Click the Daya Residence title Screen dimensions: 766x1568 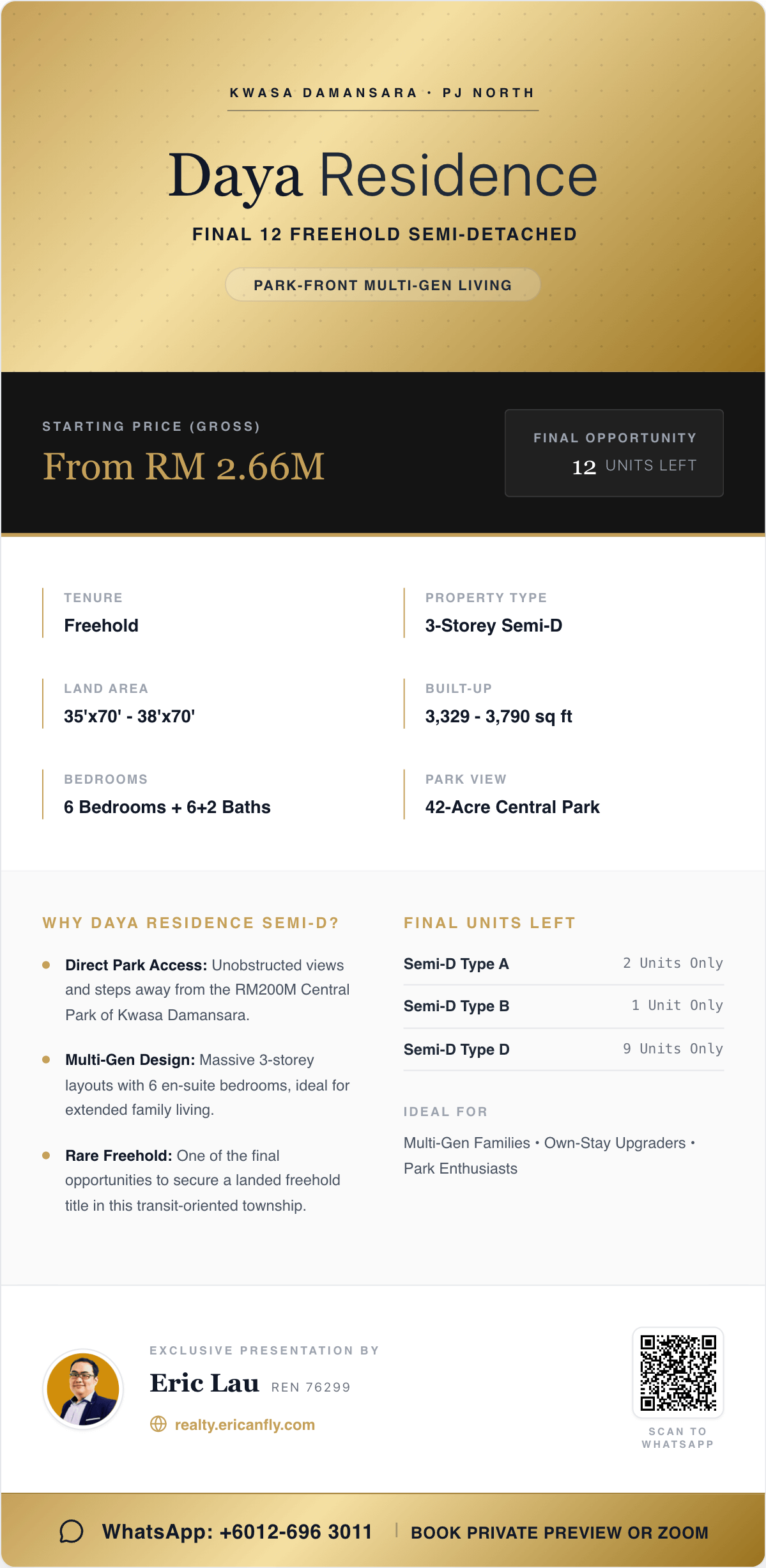[383, 176]
